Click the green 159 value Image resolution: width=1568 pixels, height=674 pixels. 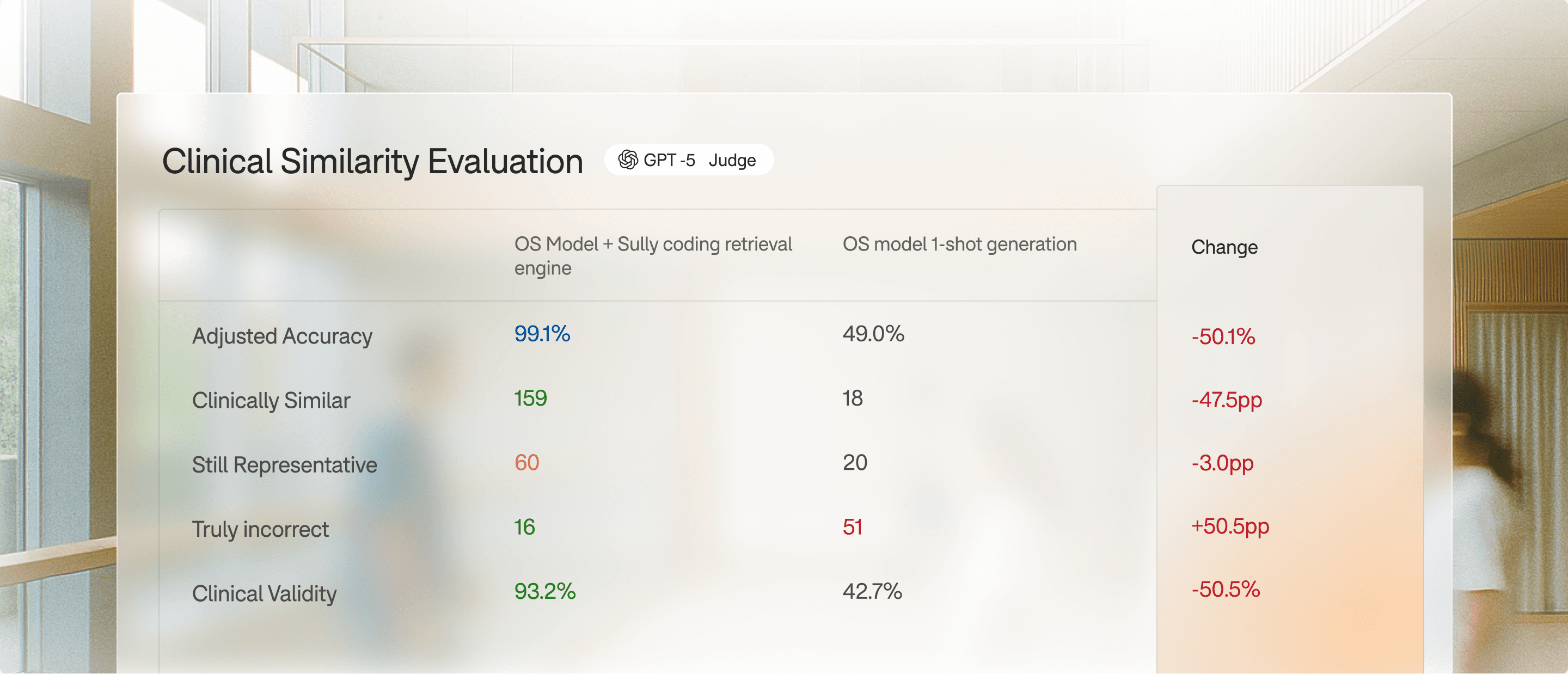pos(530,398)
